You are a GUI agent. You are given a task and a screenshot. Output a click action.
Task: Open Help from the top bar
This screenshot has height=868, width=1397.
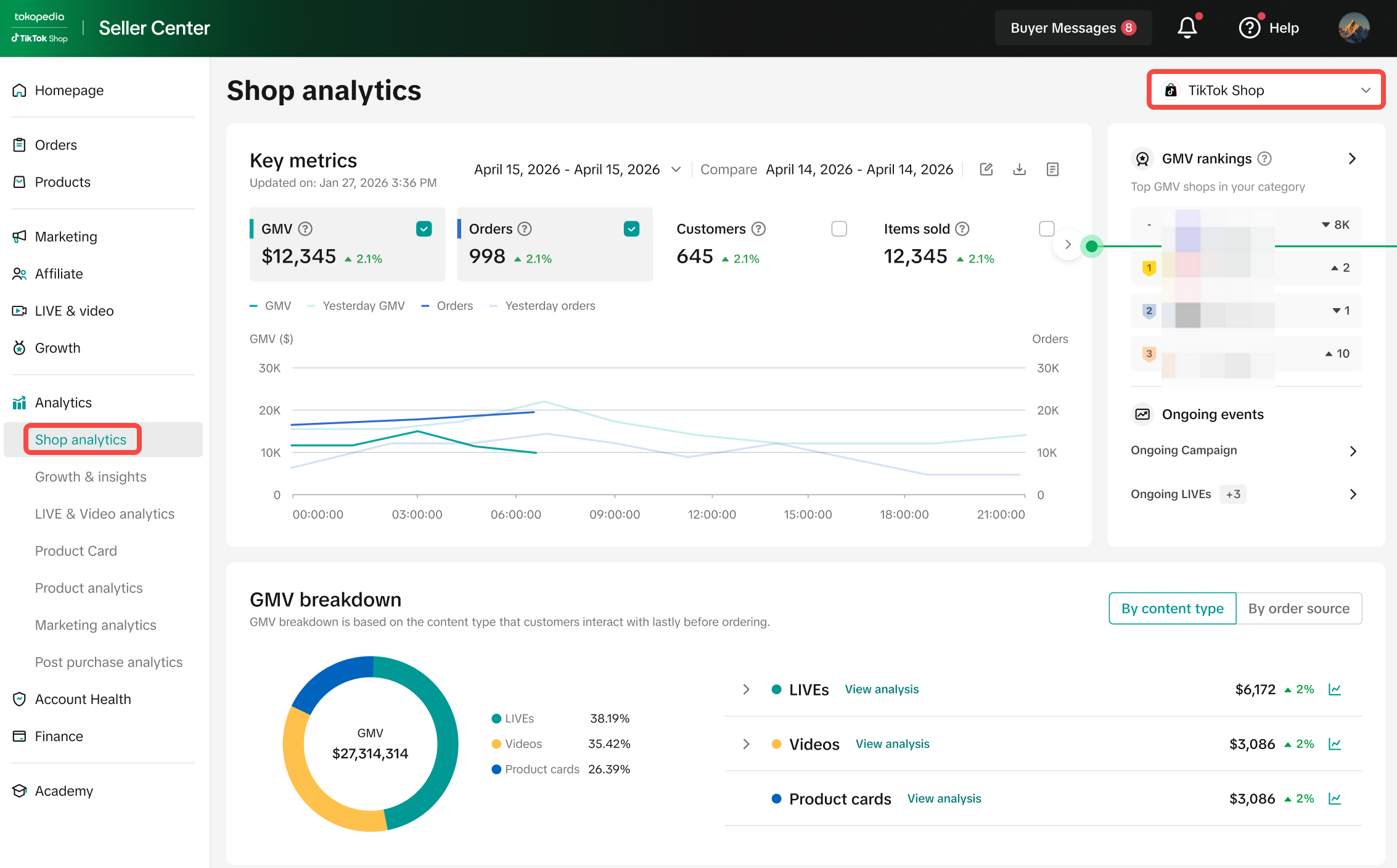point(1269,28)
